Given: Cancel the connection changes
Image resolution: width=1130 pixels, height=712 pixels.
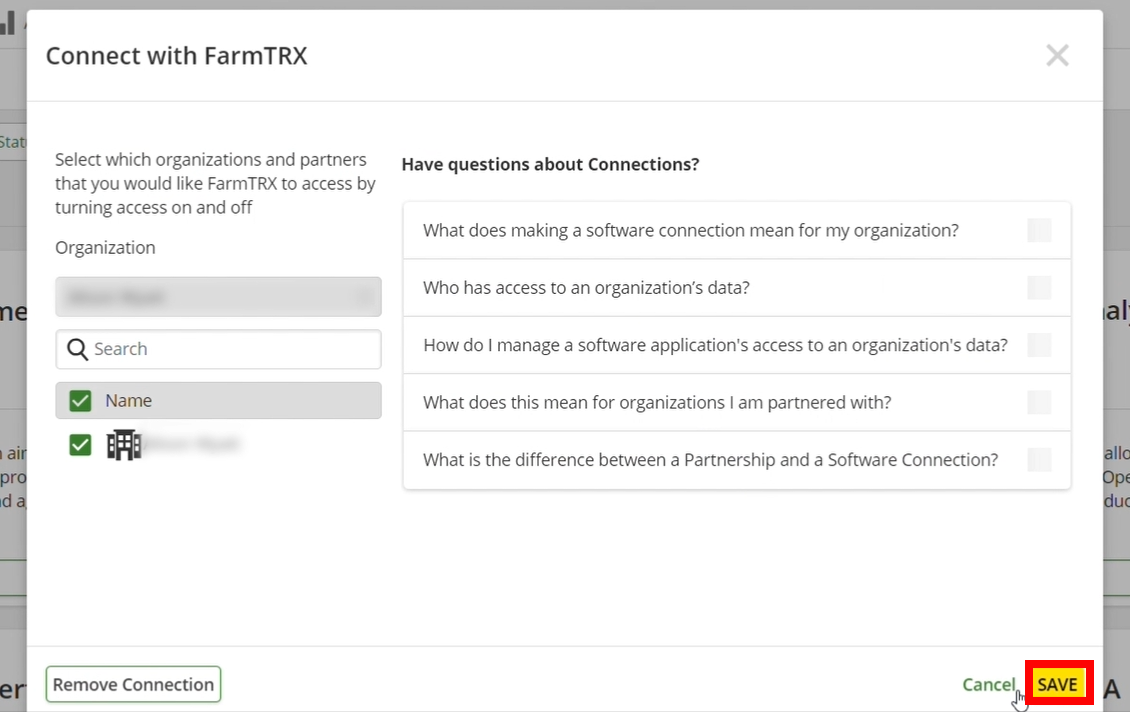Looking at the screenshot, I should [988, 684].
